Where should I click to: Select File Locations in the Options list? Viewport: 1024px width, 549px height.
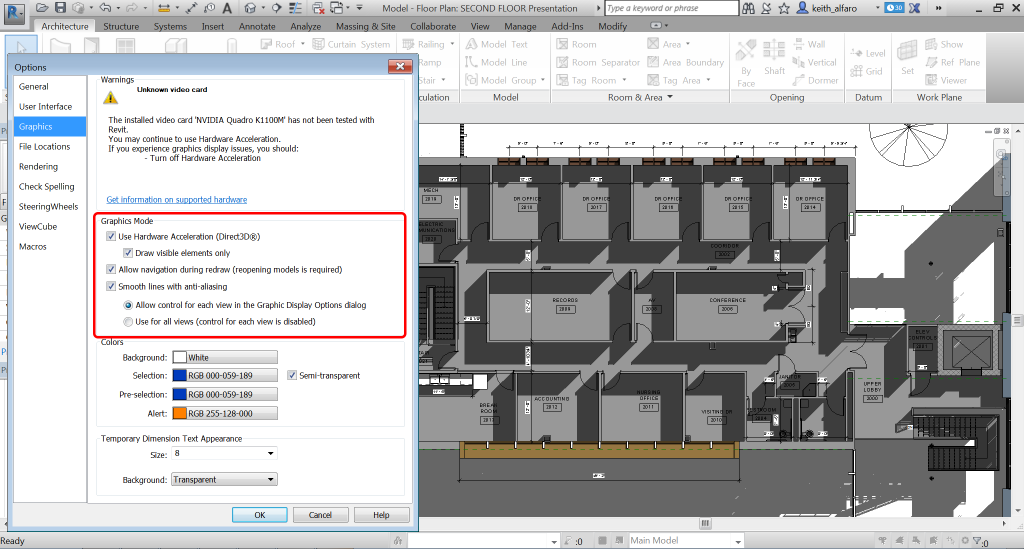pyautogui.click(x=45, y=147)
